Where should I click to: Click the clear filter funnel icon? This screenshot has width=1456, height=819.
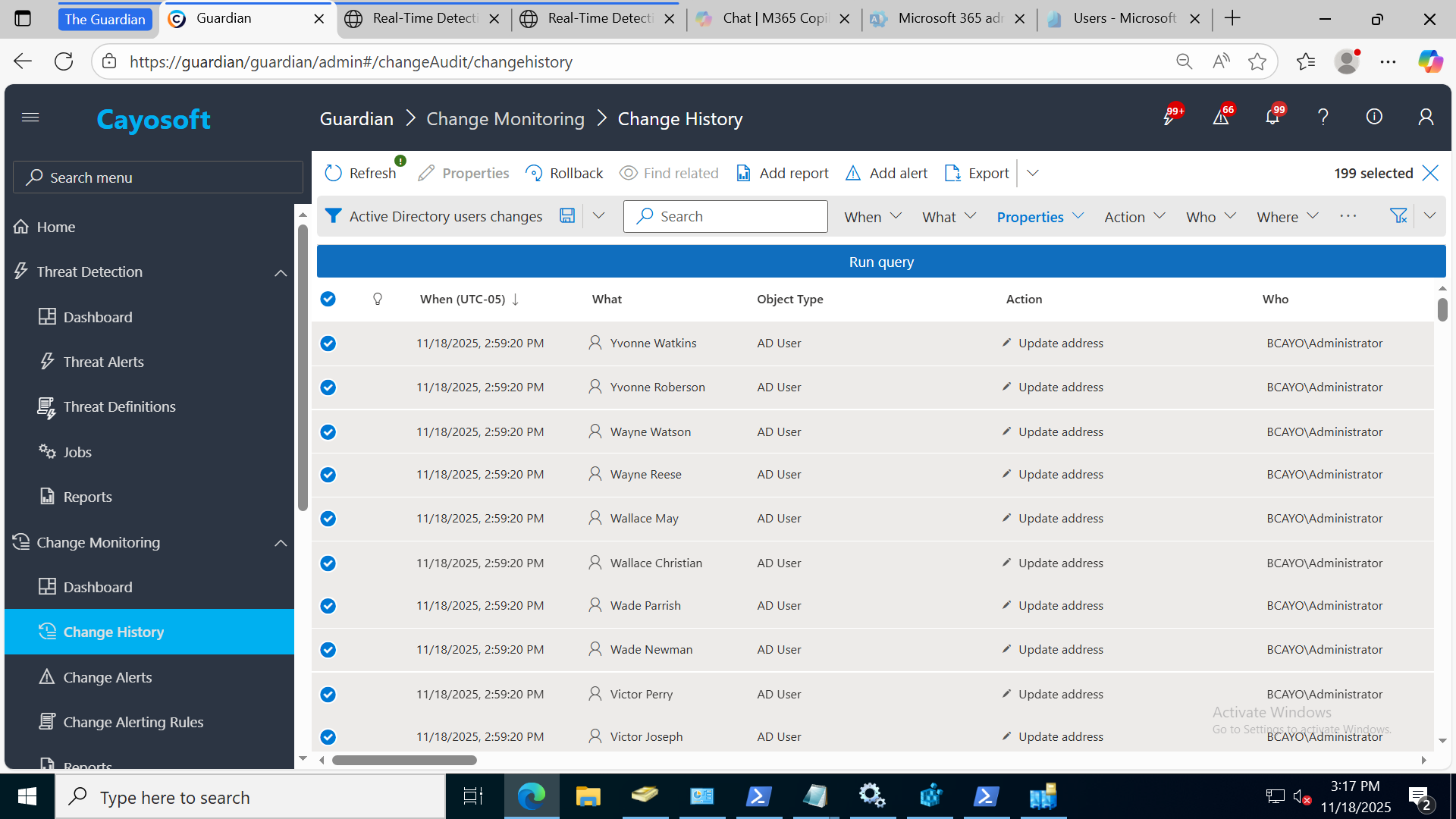pos(1398,216)
